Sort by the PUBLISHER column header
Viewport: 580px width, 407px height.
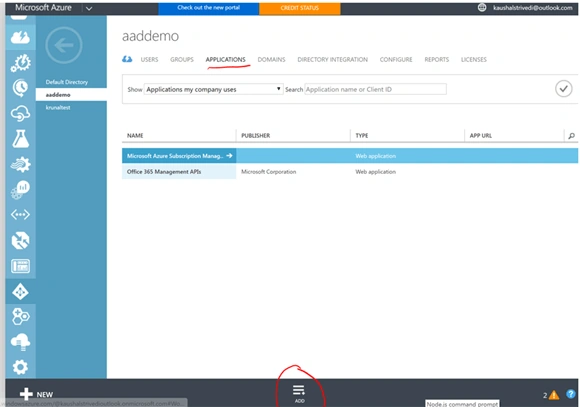tap(256, 136)
